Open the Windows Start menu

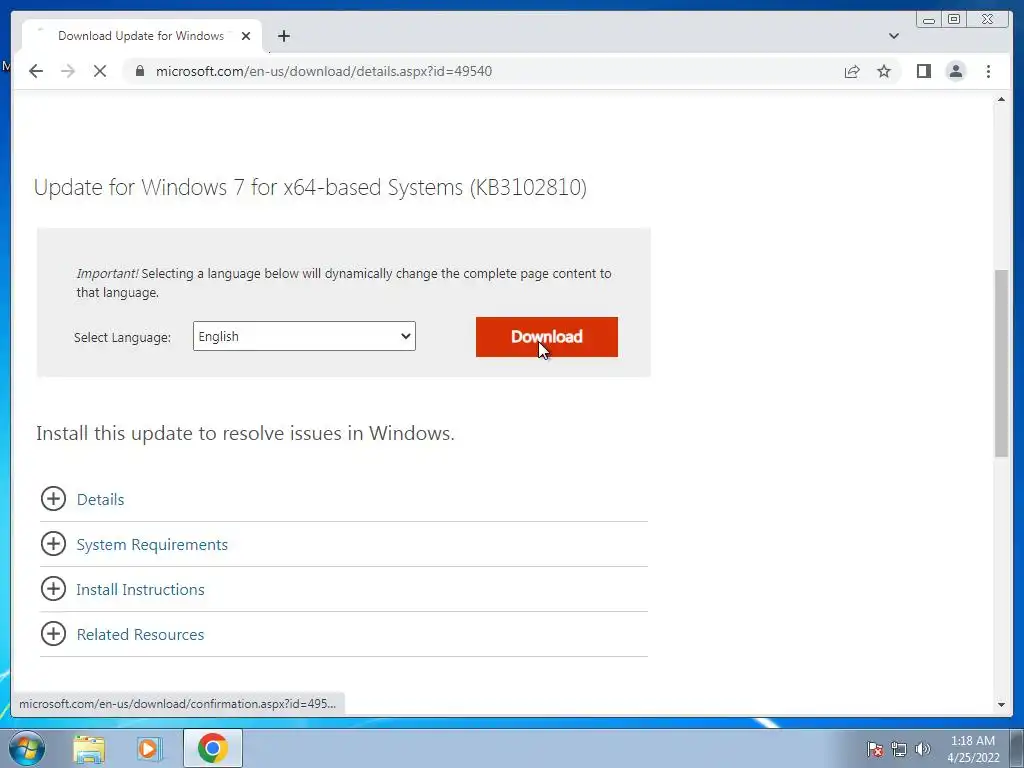(27, 748)
